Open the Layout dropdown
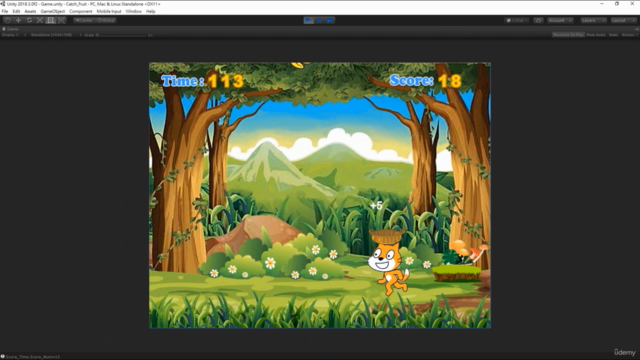This screenshot has height=360, width=640. (x=623, y=20)
